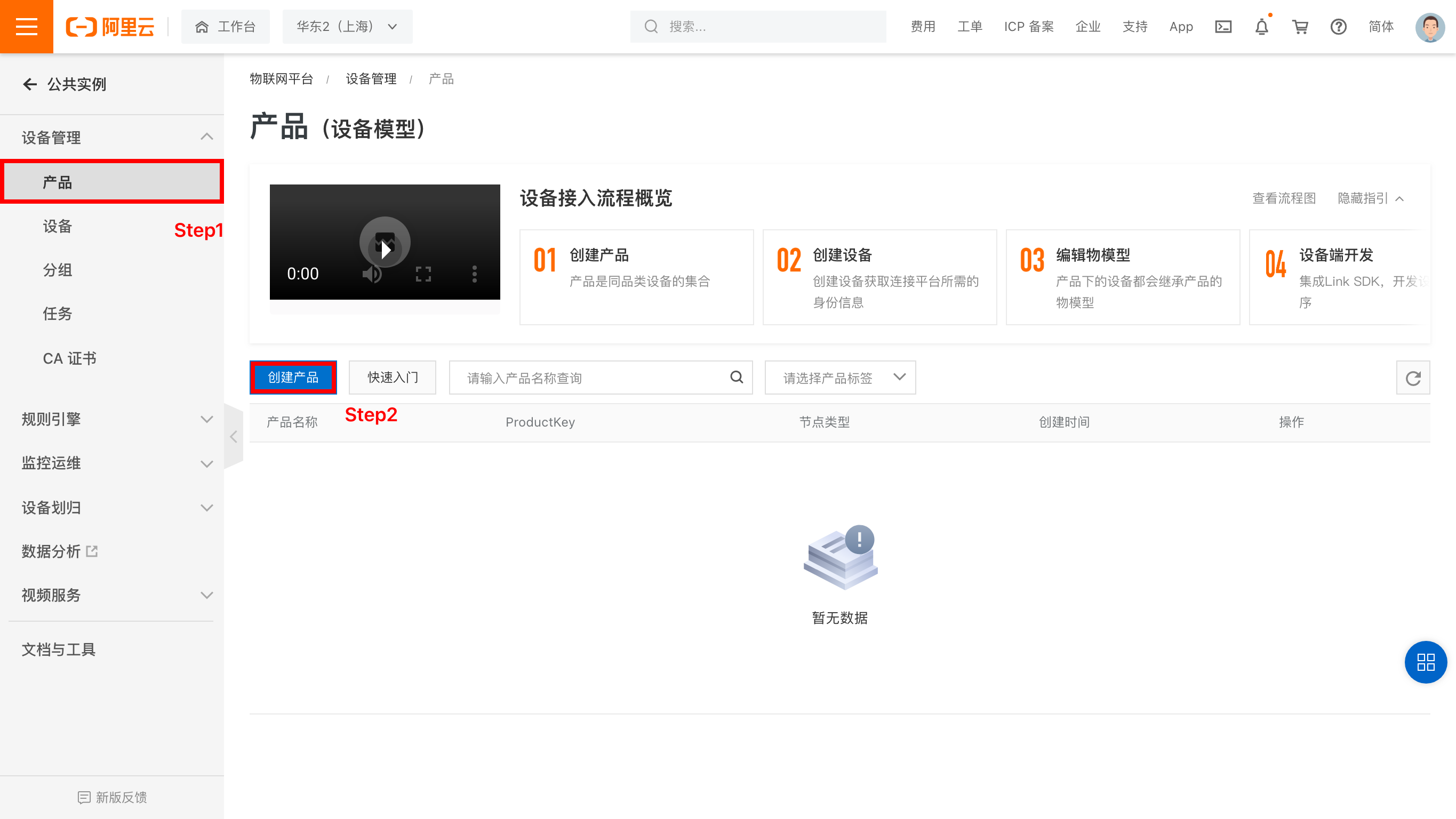Open the notifications bell
1456x819 pixels.
pyautogui.click(x=1261, y=27)
